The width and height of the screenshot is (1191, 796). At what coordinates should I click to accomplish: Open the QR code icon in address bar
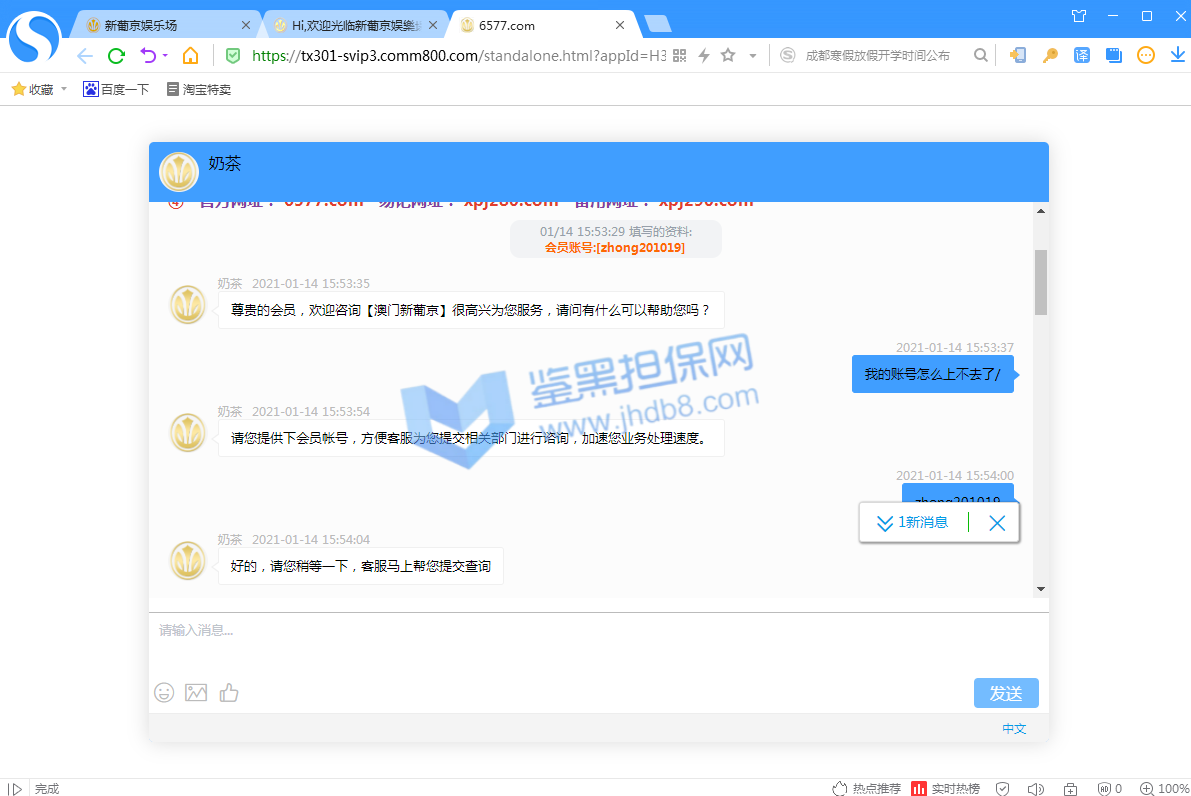680,56
